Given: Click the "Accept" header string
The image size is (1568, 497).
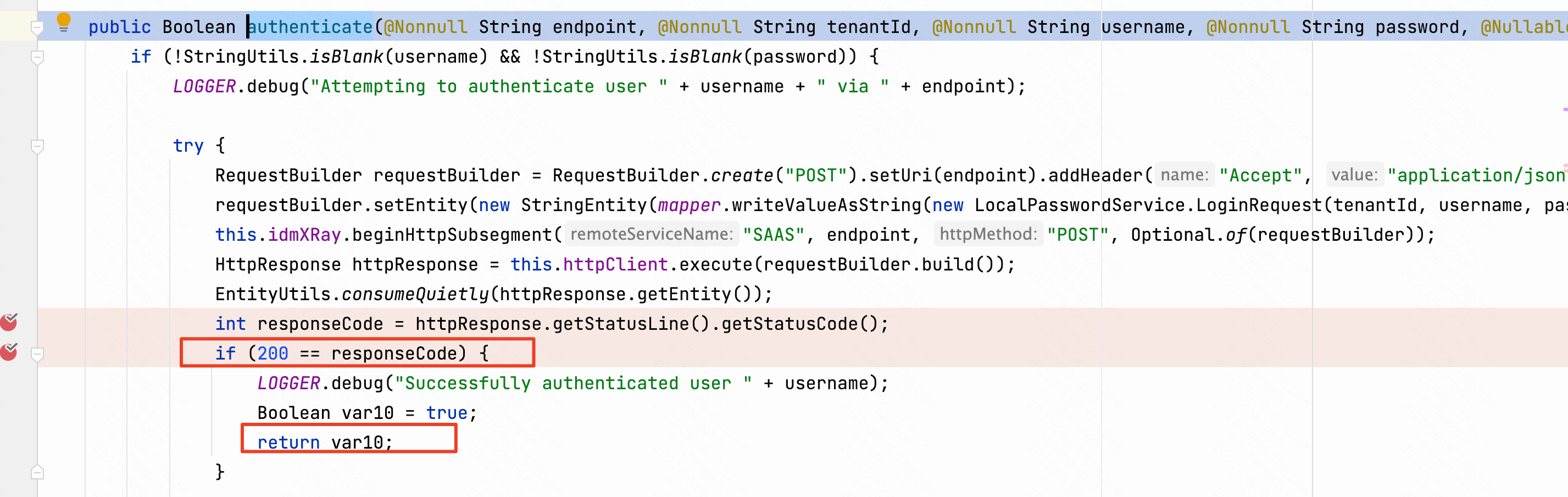Looking at the screenshot, I should (1261, 175).
